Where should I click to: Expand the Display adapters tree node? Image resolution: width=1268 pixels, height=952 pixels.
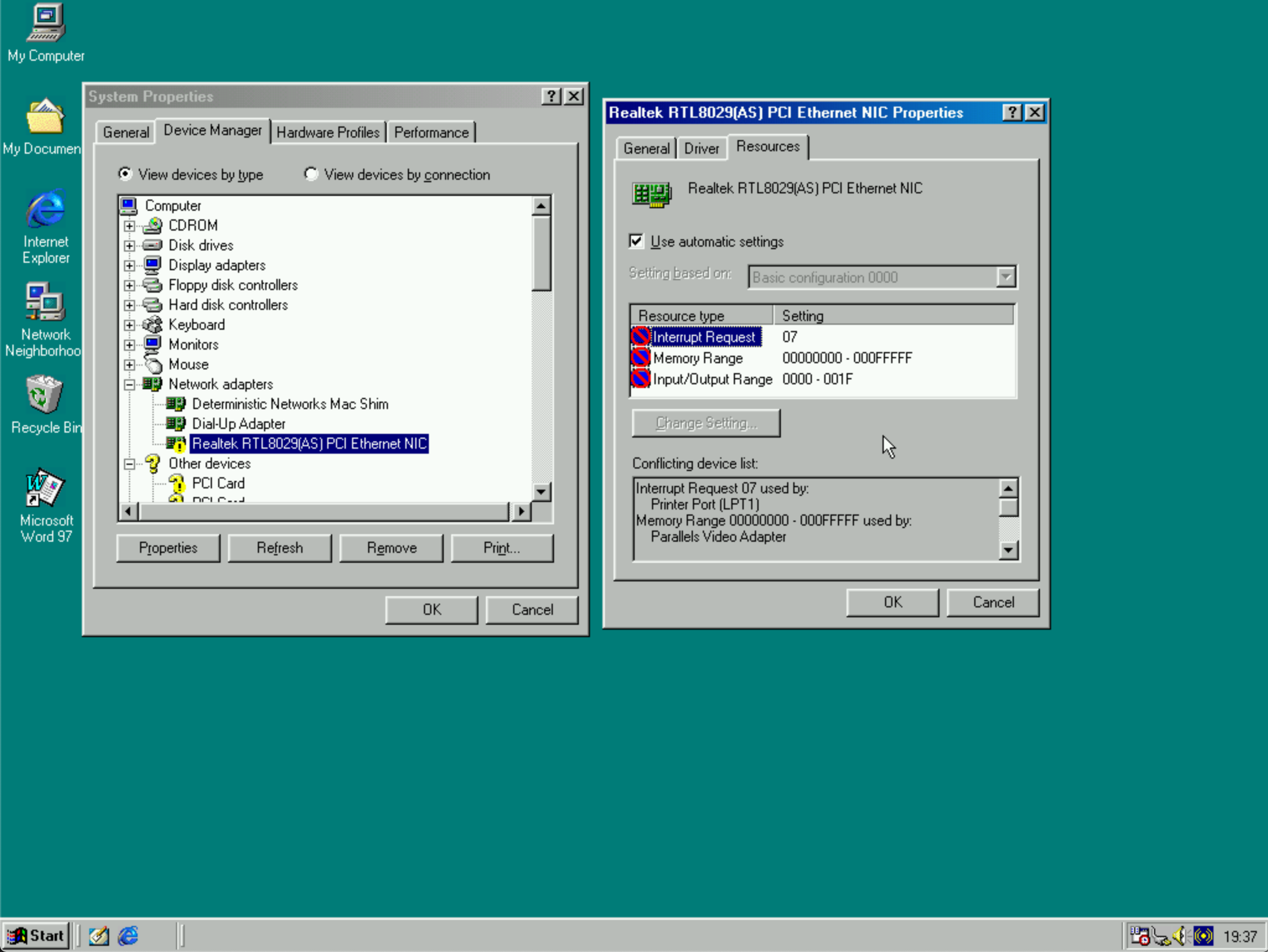tap(129, 265)
